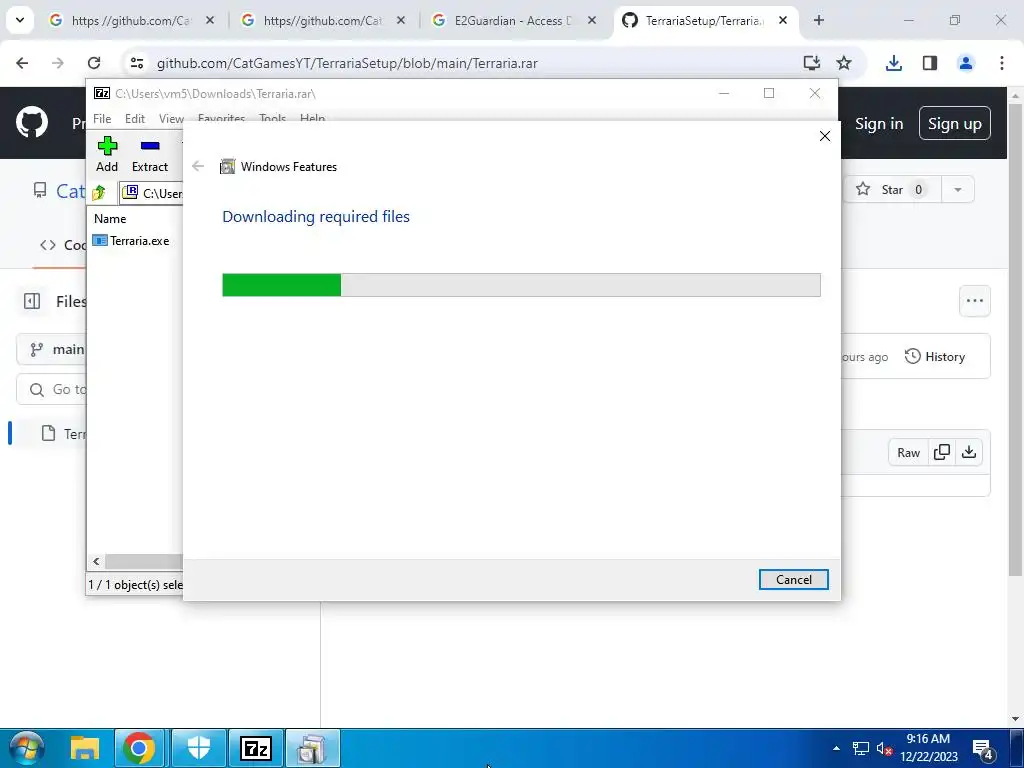Click the Add button in 7-Zip toolbar

point(107,155)
